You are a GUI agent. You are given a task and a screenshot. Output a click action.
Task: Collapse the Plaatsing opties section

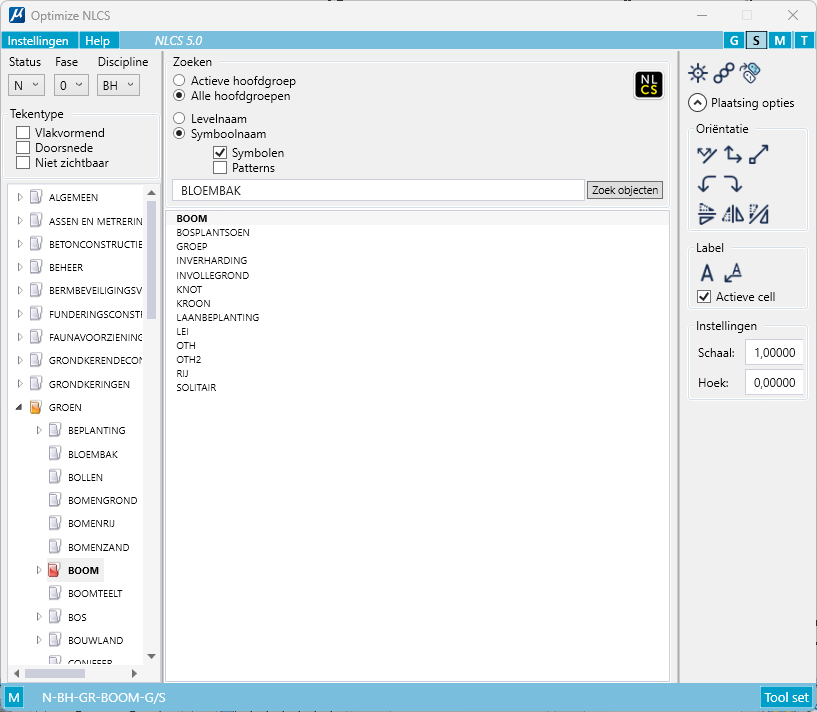[698, 103]
